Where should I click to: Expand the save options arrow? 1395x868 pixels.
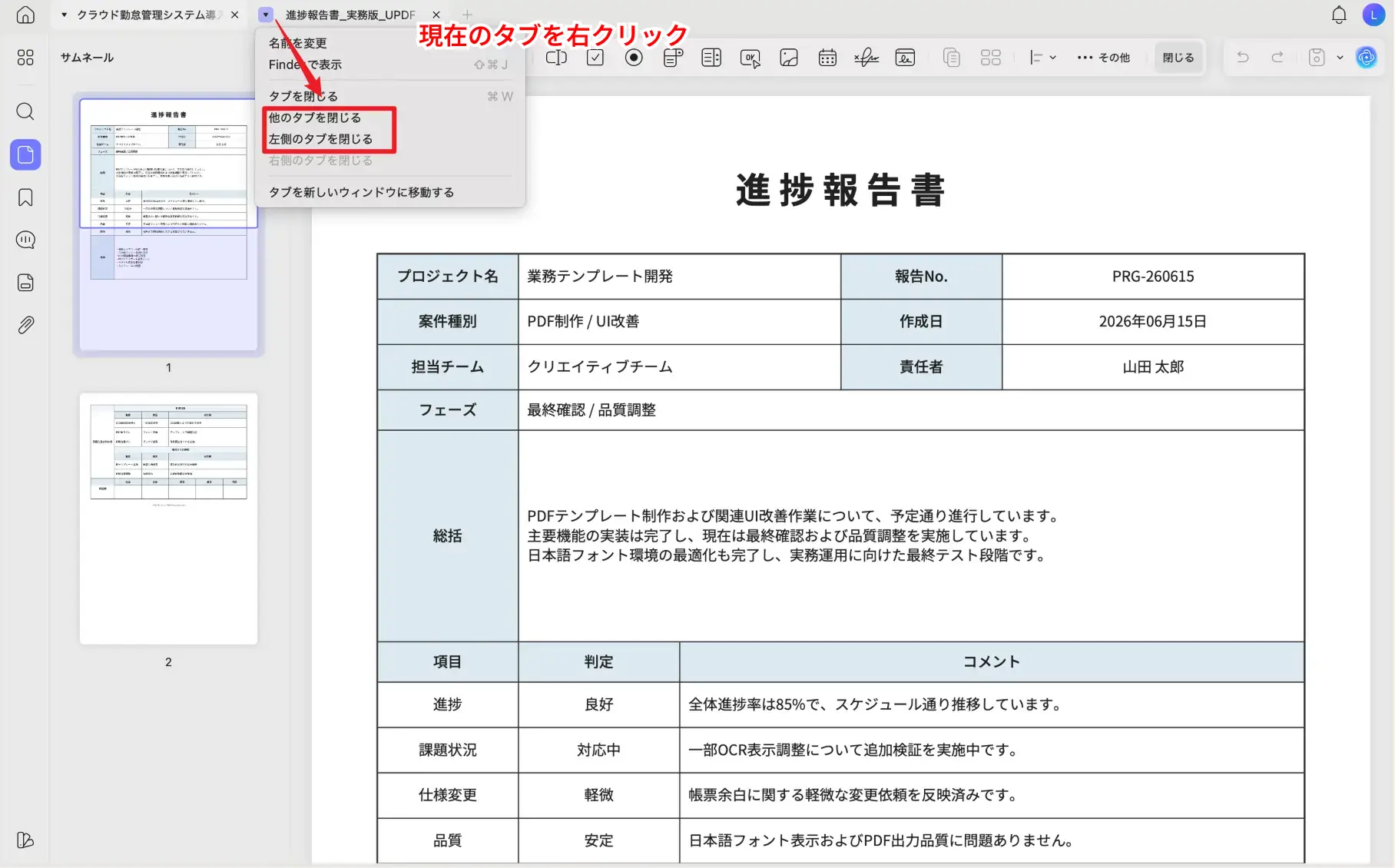click(x=1340, y=58)
